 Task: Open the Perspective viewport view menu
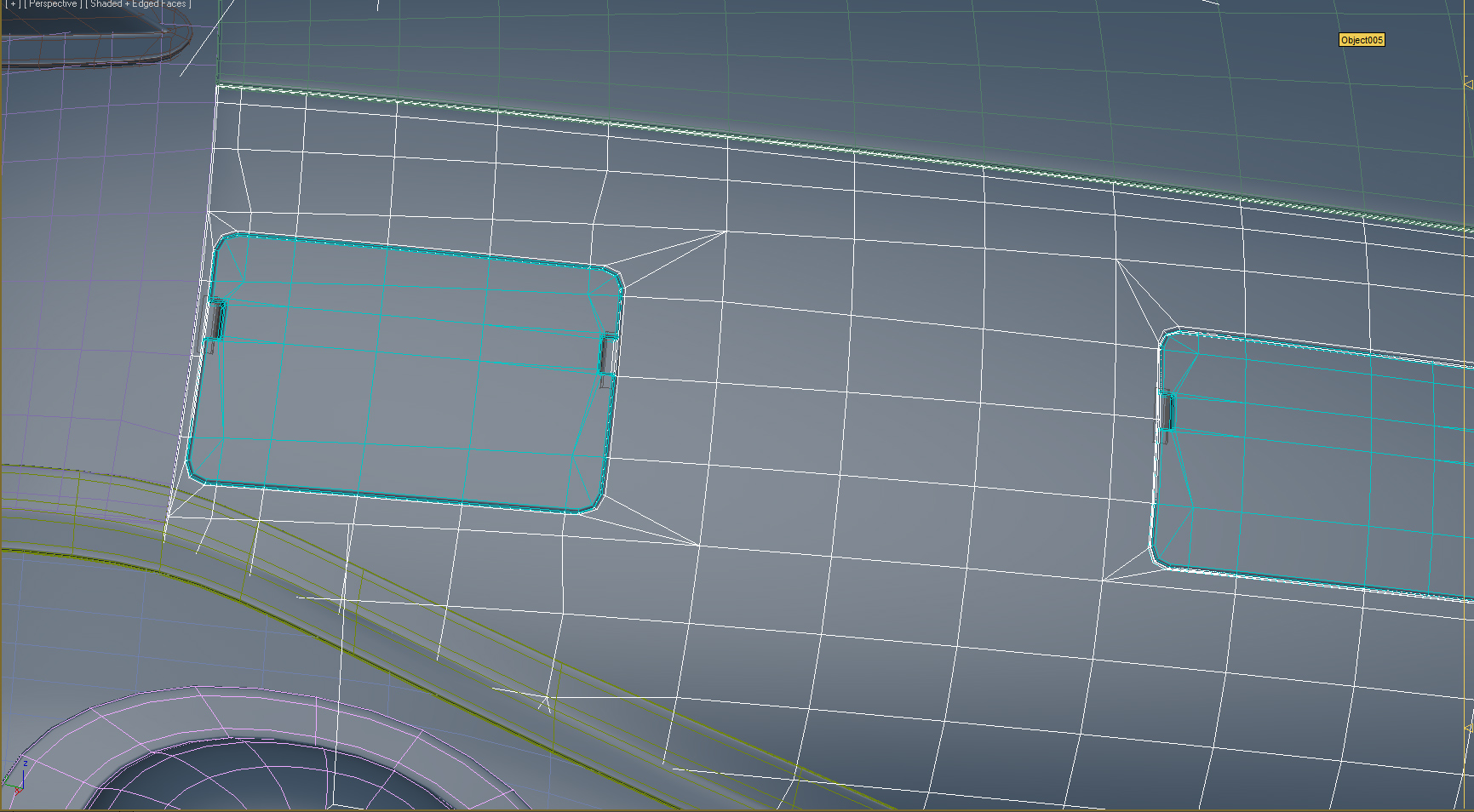pos(53,4)
